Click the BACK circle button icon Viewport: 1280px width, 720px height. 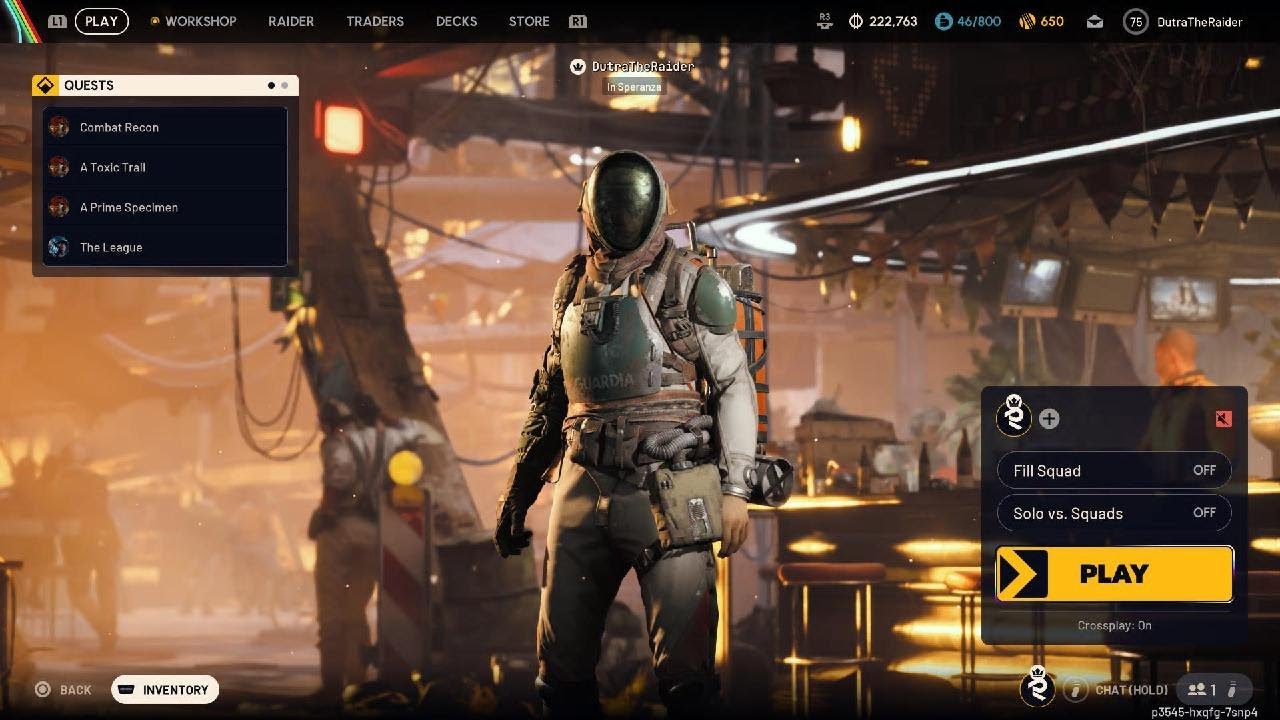tap(43, 690)
